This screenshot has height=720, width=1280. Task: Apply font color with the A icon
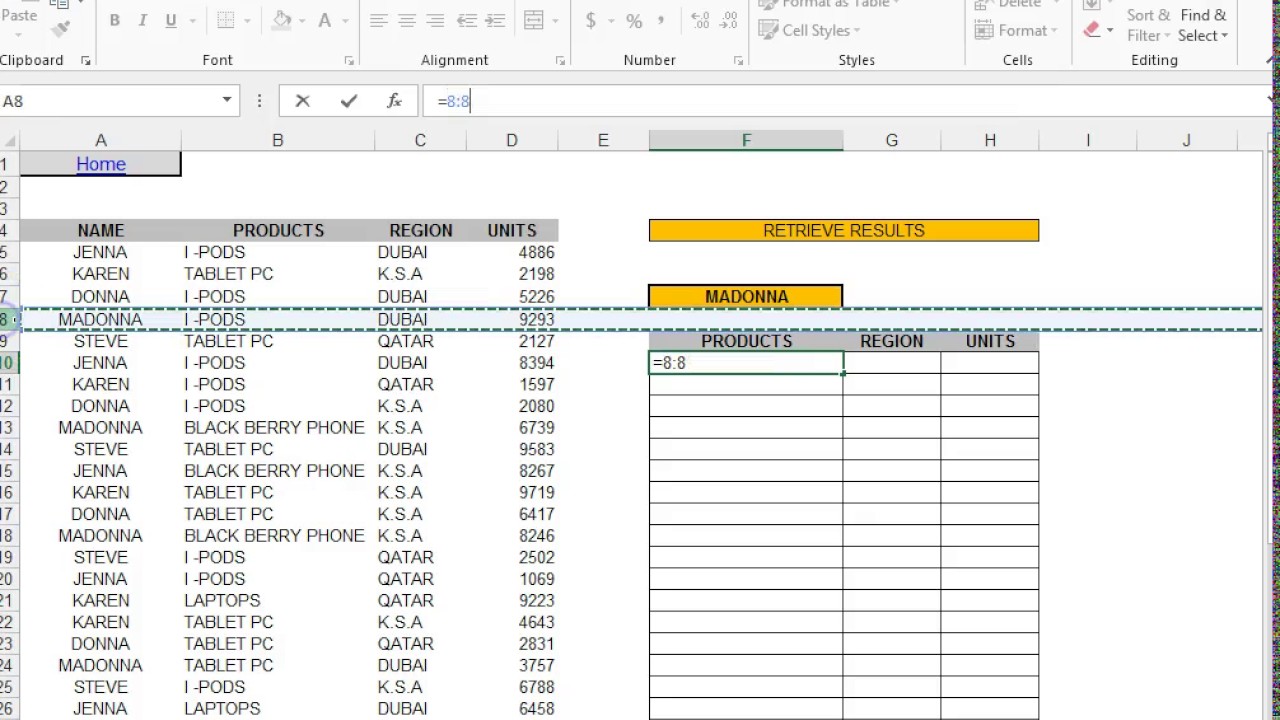click(324, 21)
